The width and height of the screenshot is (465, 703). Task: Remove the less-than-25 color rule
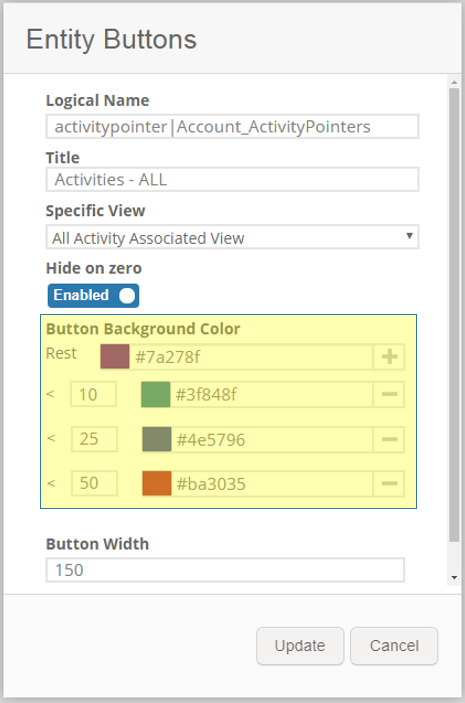[x=389, y=439]
